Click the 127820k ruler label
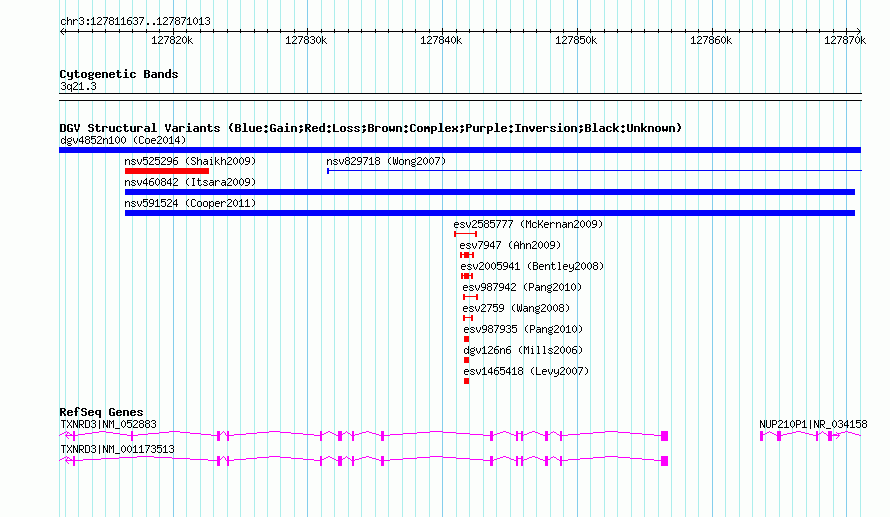The width and height of the screenshot is (890, 517). click(172, 40)
